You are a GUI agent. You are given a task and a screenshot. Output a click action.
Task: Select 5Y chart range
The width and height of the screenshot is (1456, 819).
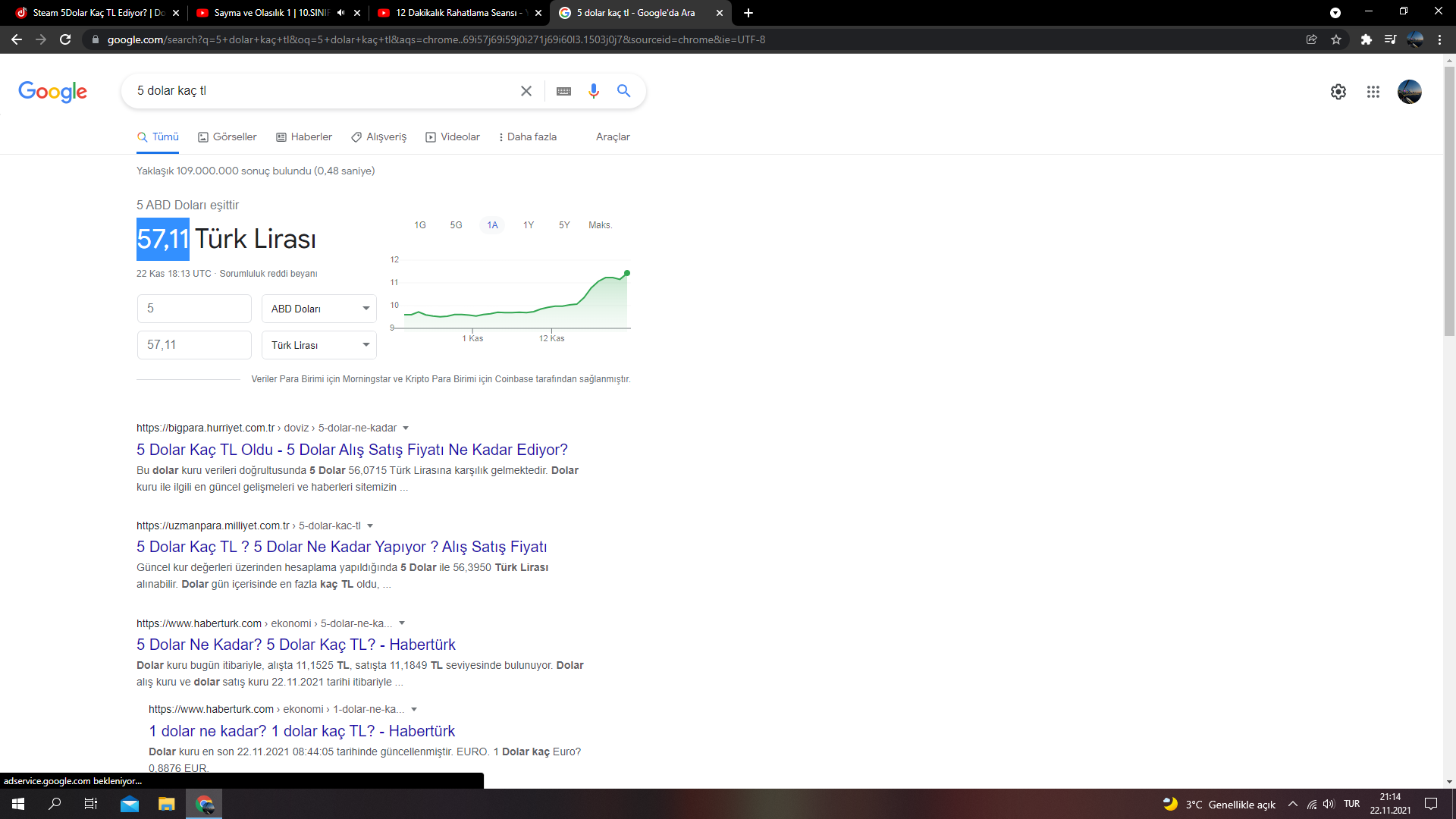click(x=564, y=225)
